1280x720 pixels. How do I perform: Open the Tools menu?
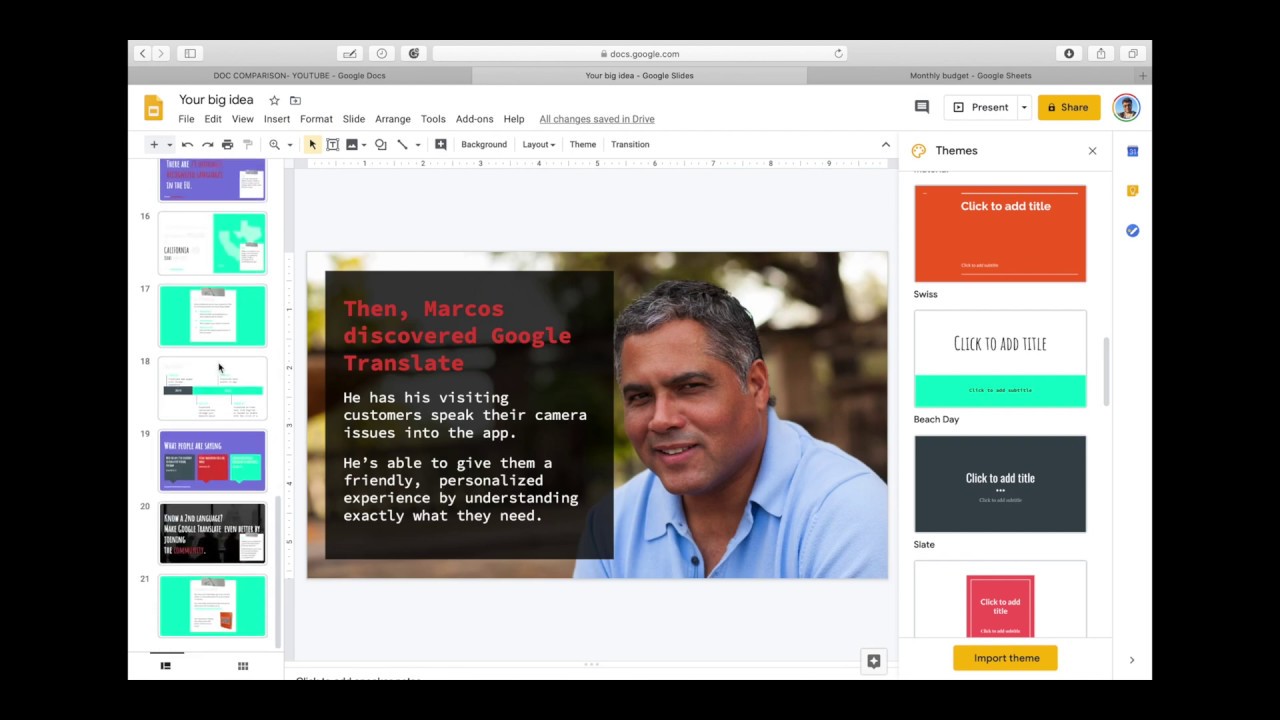tap(433, 119)
